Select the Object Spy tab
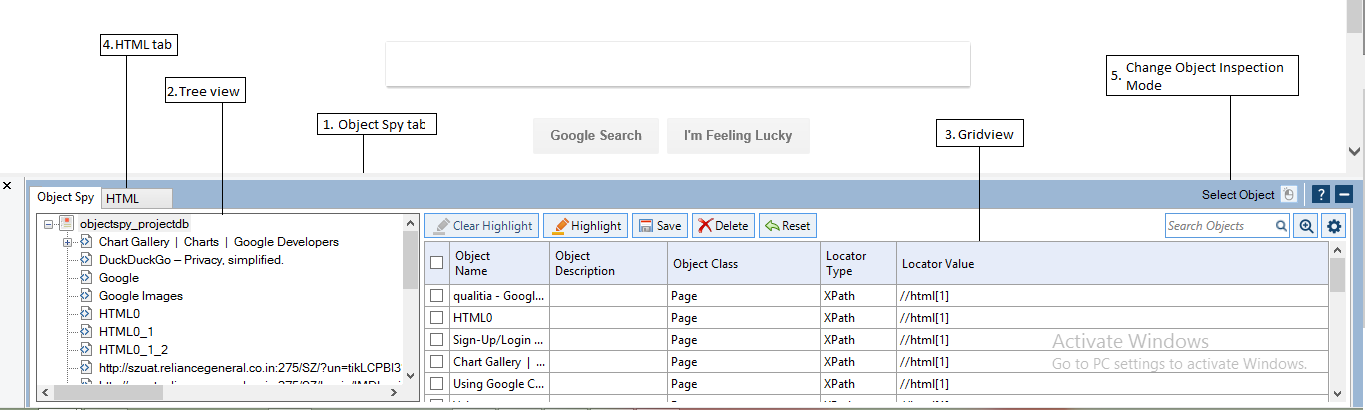Image resolution: width=1365 pixels, height=410 pixels. [66, 198]
